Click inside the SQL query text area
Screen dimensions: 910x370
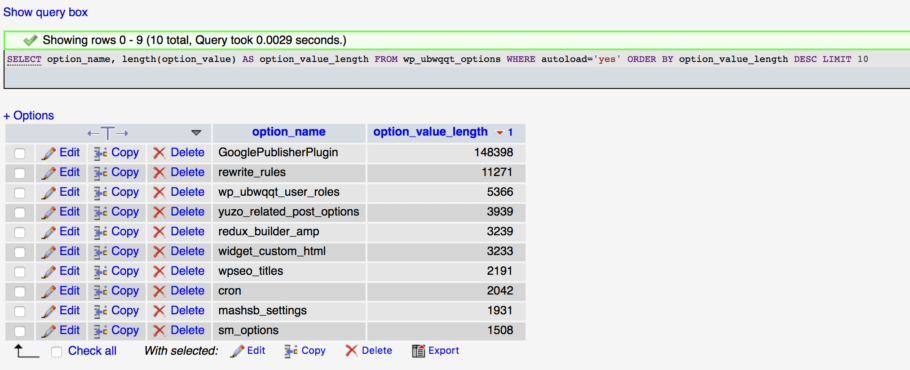455,70
